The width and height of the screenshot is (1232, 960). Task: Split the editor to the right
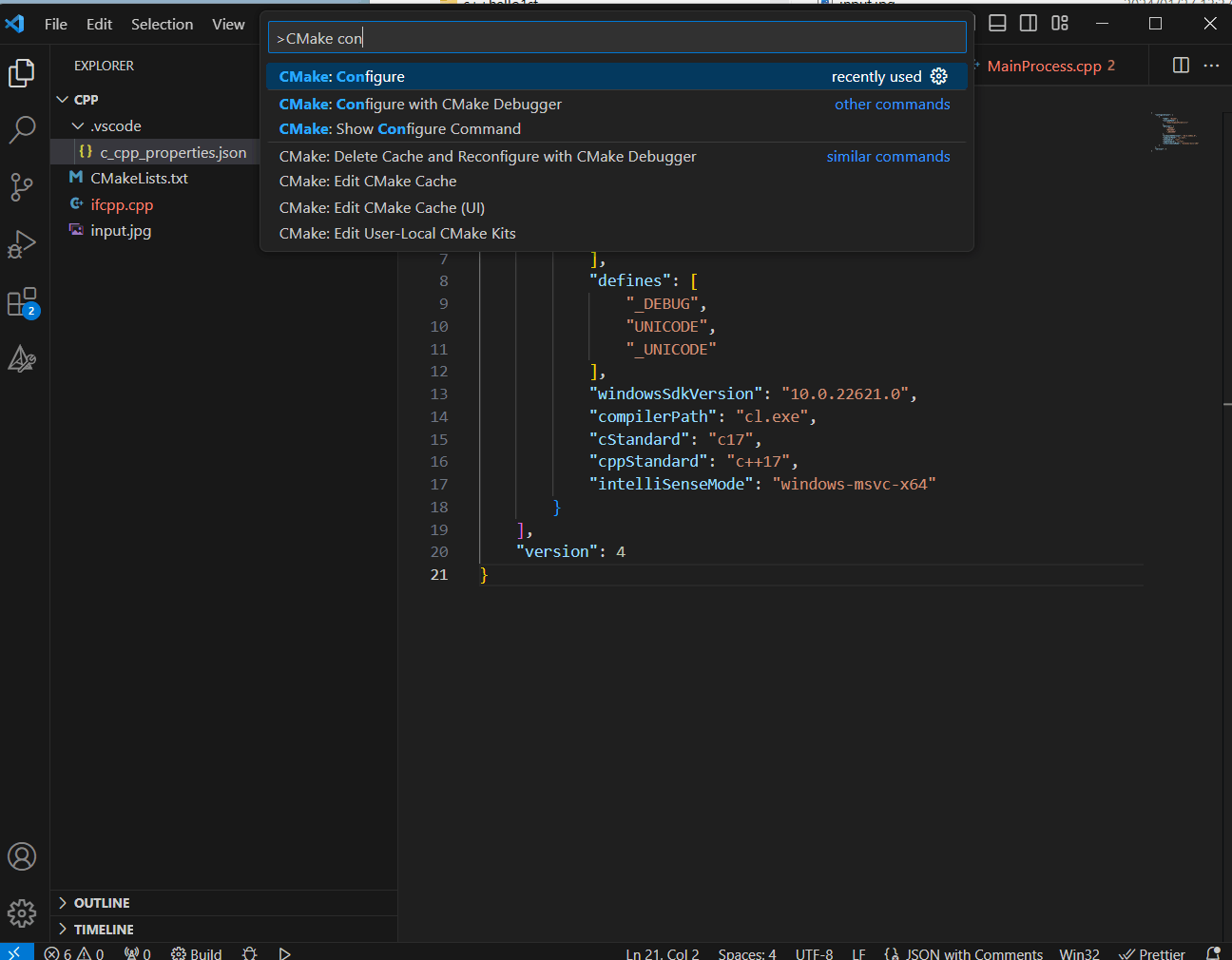(1181, 66)
